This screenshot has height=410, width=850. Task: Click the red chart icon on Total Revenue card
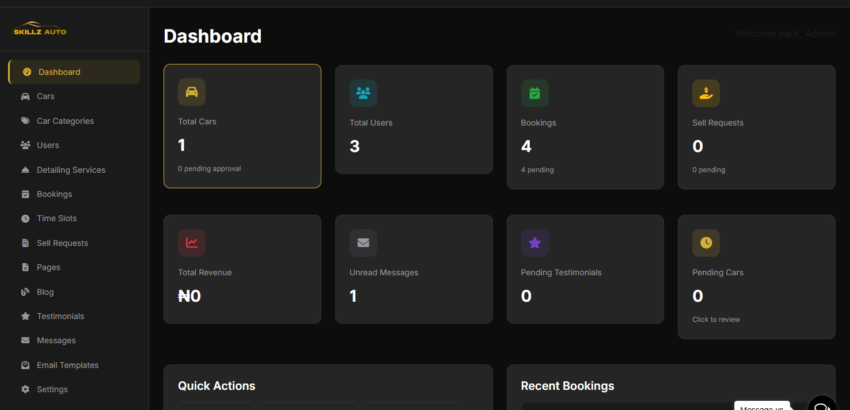click(x=192, y=243)
